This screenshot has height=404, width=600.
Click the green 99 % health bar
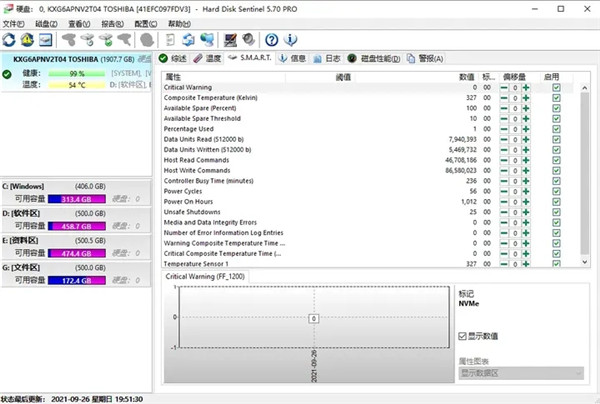pos(77,73)
